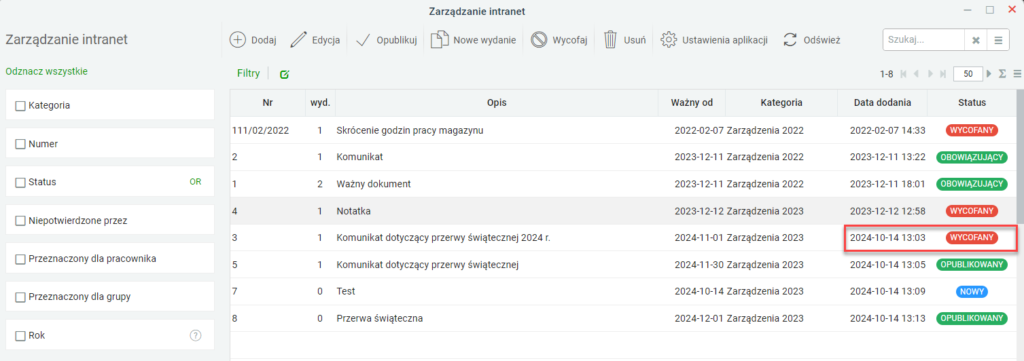The height and width of the screenshot is (361, 1024).
Task: Click OPUBLIKOWANY badge in Przerwa świąteczna row
Action: click(x=972, y=319)
